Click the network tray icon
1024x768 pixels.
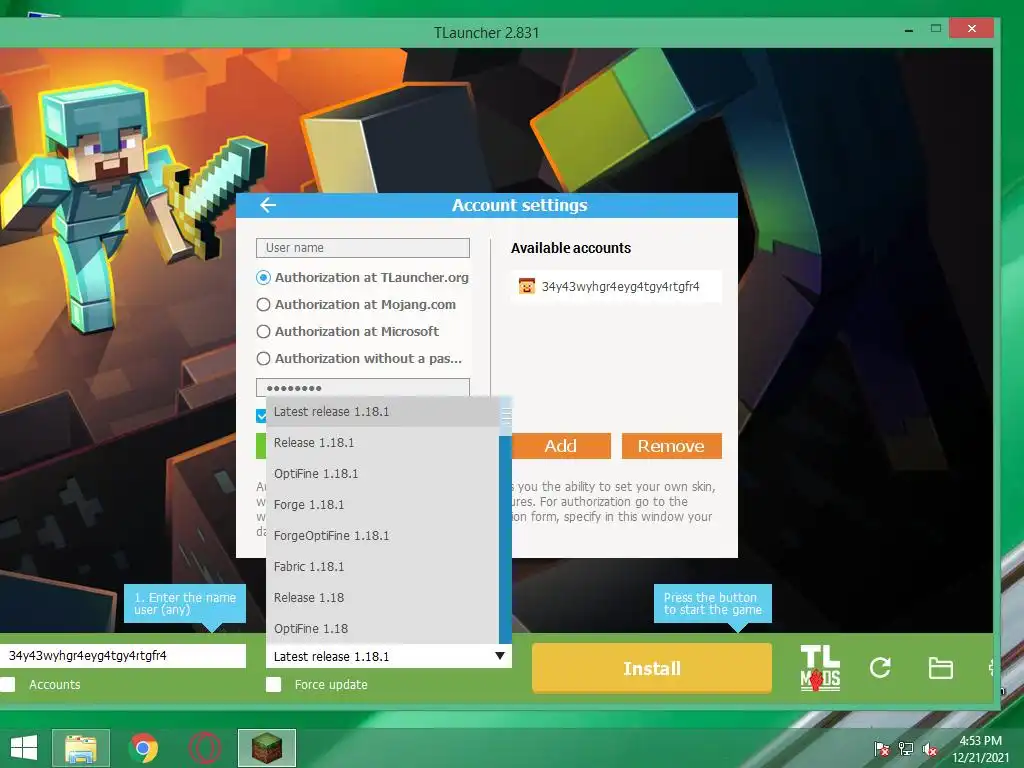(906, 749)
